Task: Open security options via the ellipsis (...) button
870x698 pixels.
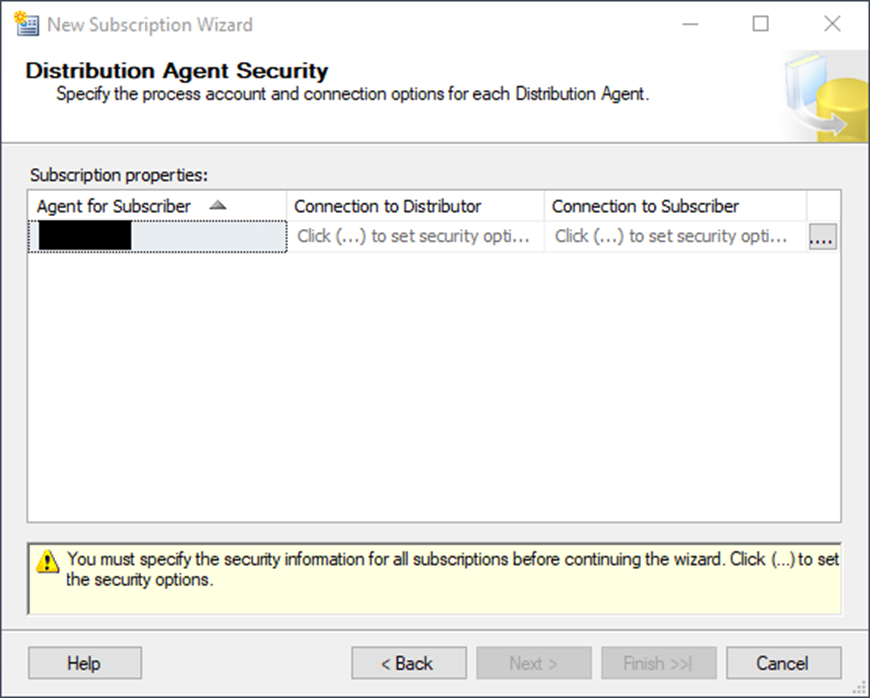Action: click(x=823, y=237)
